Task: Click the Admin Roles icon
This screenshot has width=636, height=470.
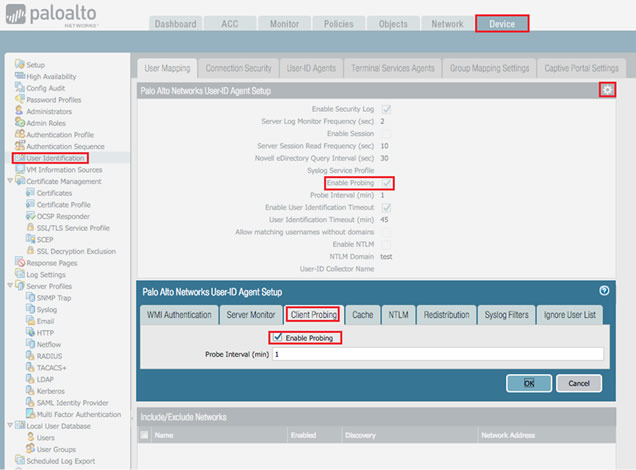Action: [x=19, y=122]
